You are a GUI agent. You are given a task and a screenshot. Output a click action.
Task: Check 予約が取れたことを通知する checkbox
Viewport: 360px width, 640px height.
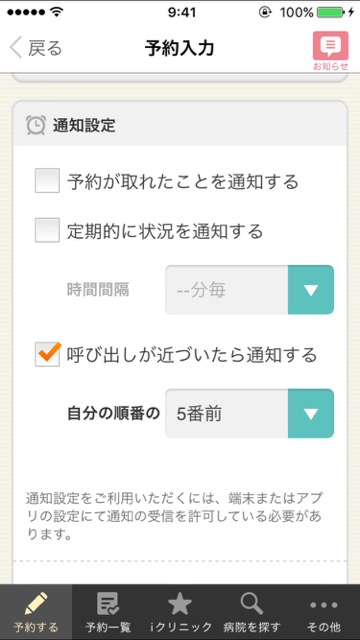[x=47, y=180]
